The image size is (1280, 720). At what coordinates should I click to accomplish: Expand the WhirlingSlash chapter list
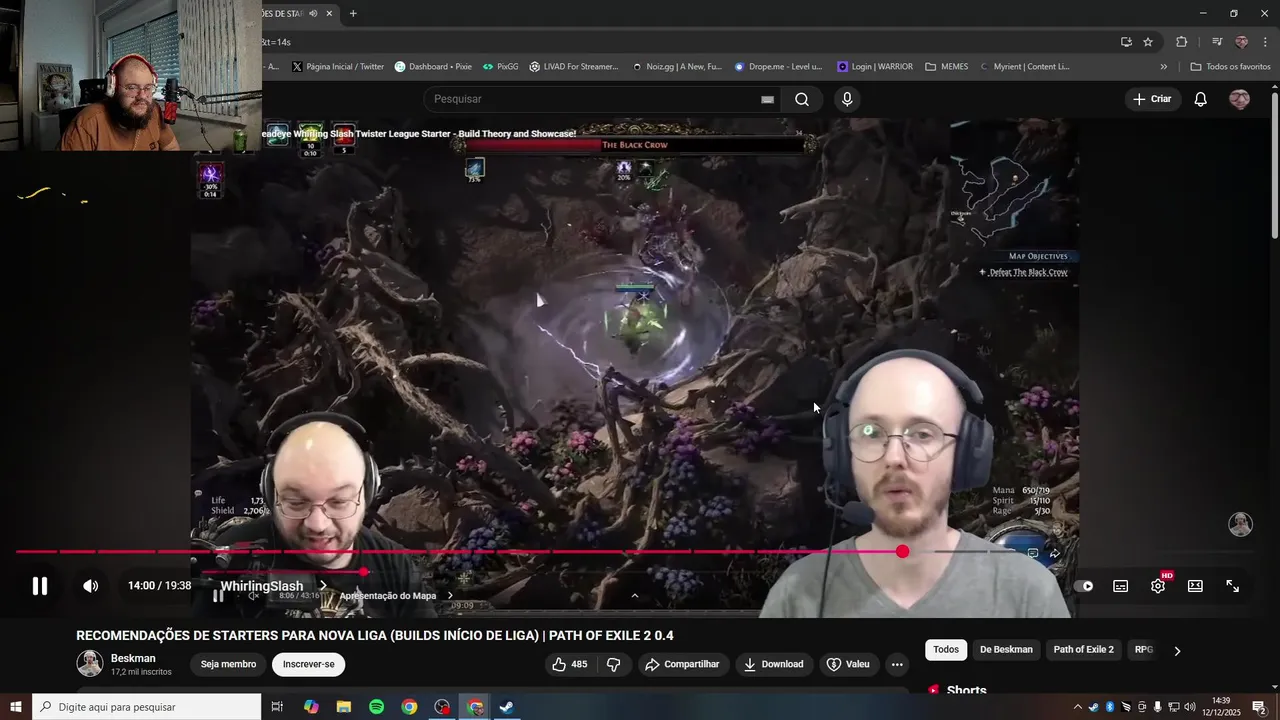pos(274,586)
